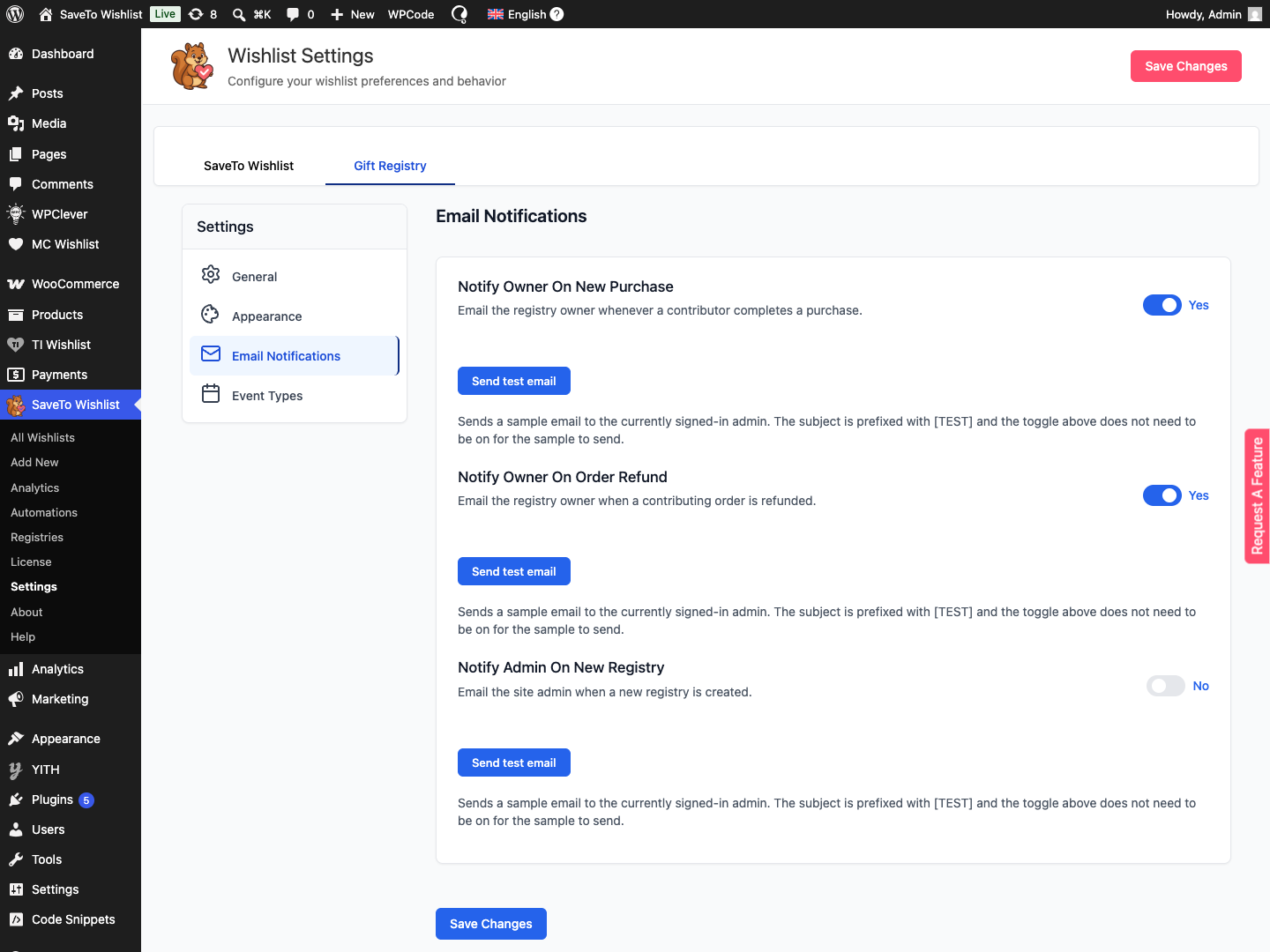Click the MC Wishlist heart icon
The width and height of the screenshot is (1270, 952).
[x=16, y=244]
